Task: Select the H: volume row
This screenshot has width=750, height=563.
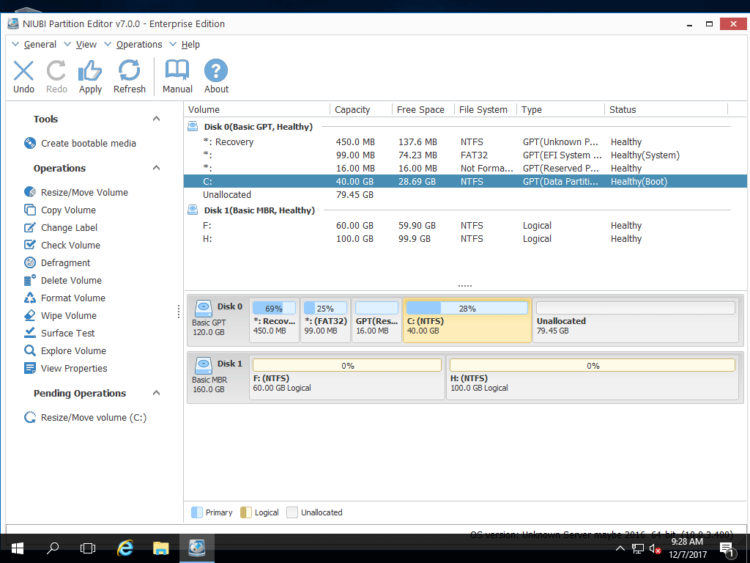Action: [465, 239]
